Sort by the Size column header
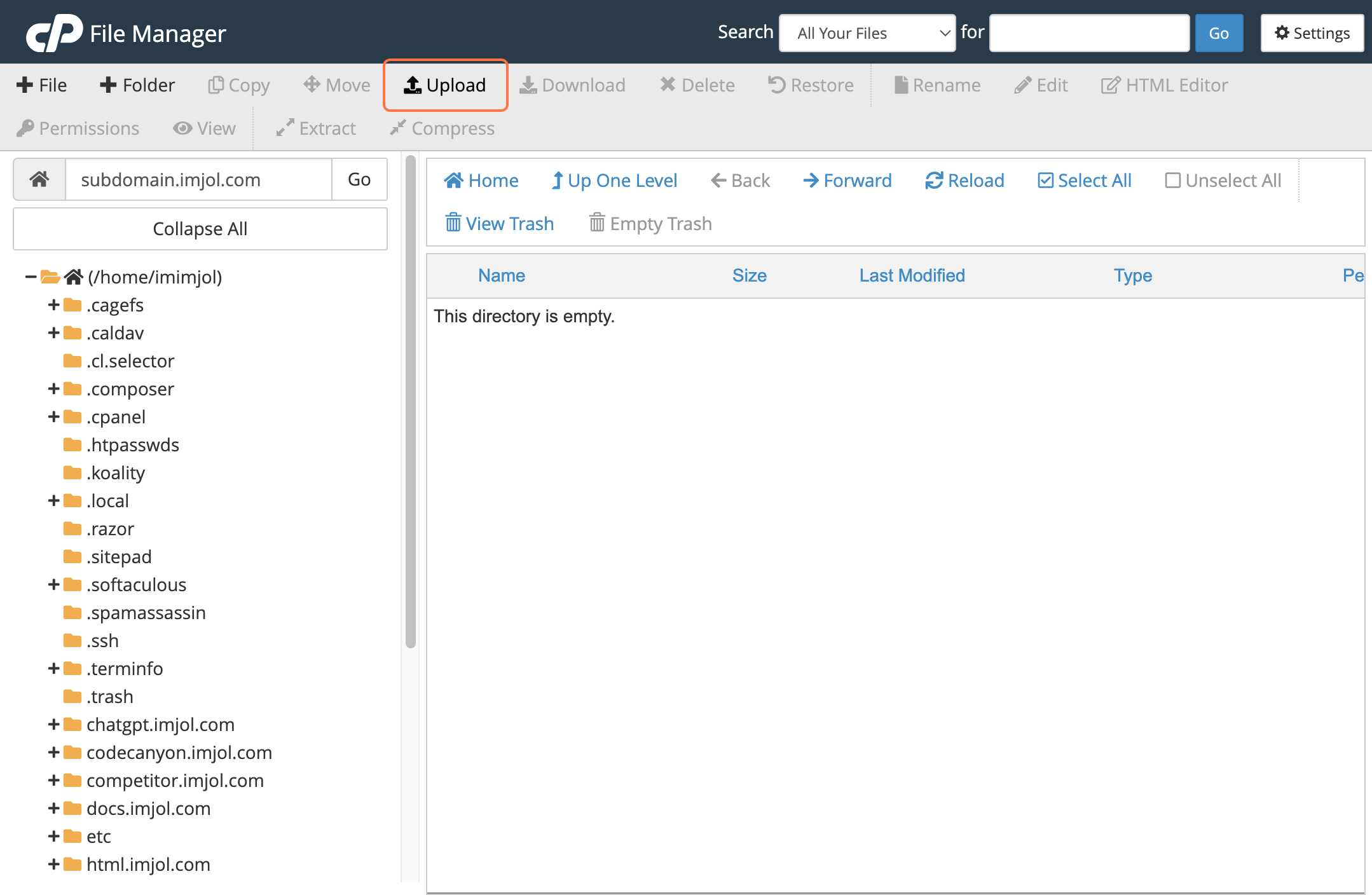Image resolution: width=1372 pixels, height=895 pixels. click(750, 276)
